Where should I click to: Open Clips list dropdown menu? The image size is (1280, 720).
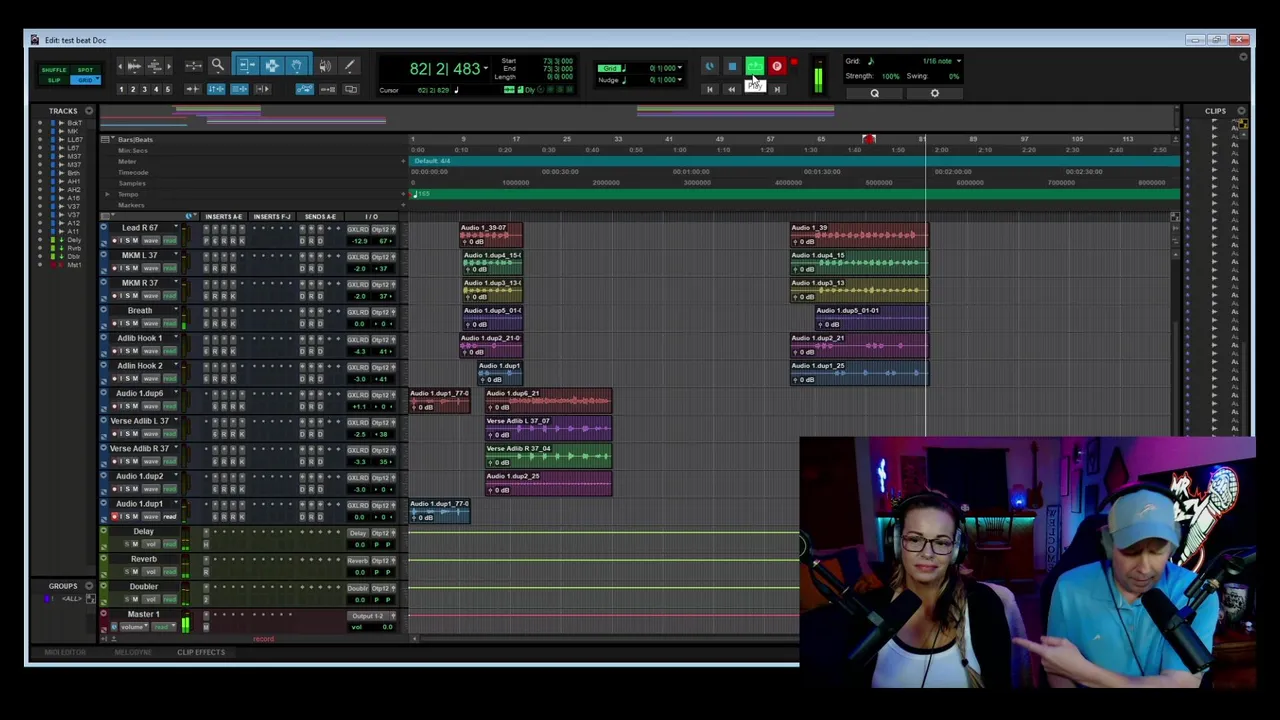(1241, 111)
